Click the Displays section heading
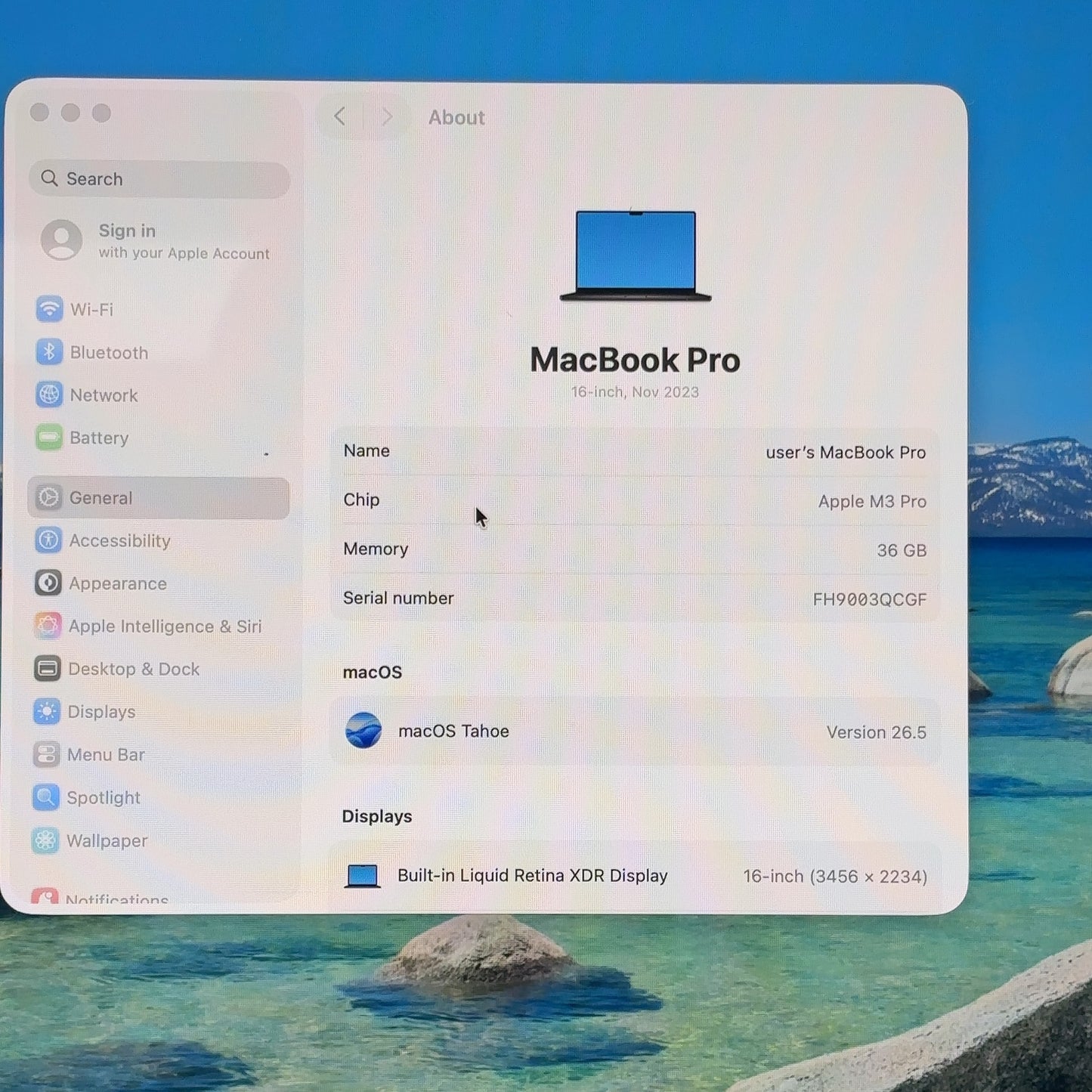The image size is (1092, 1092). (x=377, y=816)
